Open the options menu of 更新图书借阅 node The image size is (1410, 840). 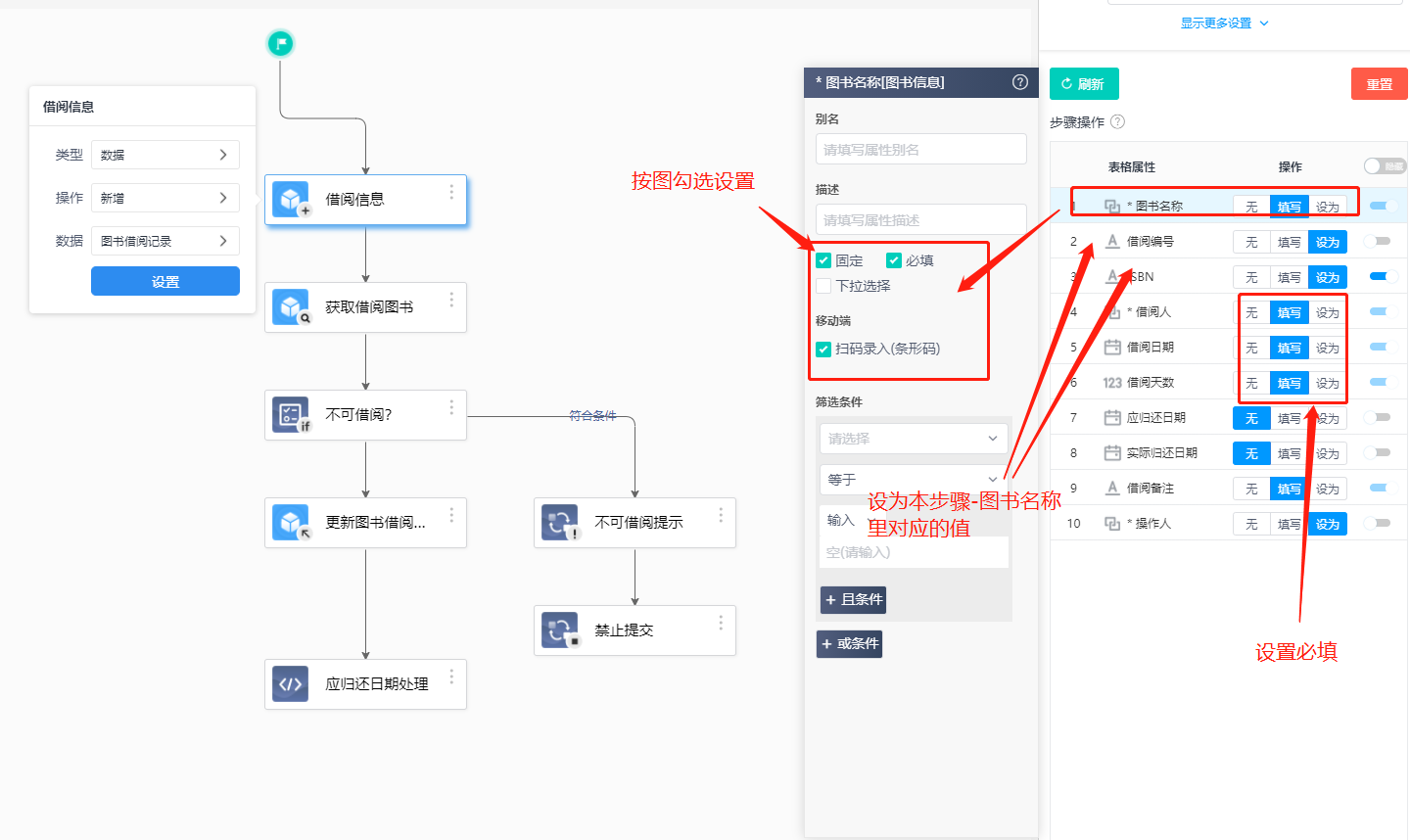pos(451,515)
